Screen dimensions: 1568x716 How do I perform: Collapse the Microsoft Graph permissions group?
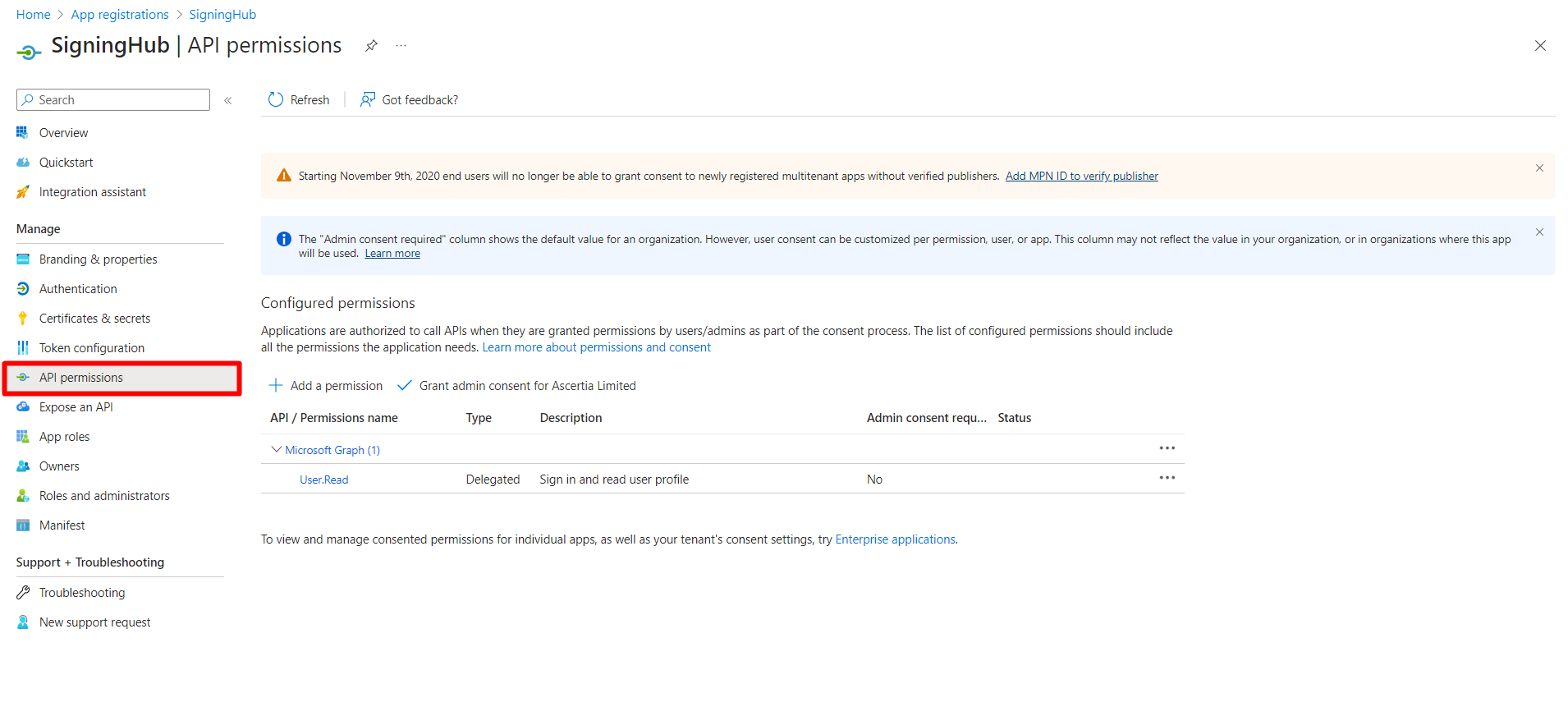pos(276,449)
